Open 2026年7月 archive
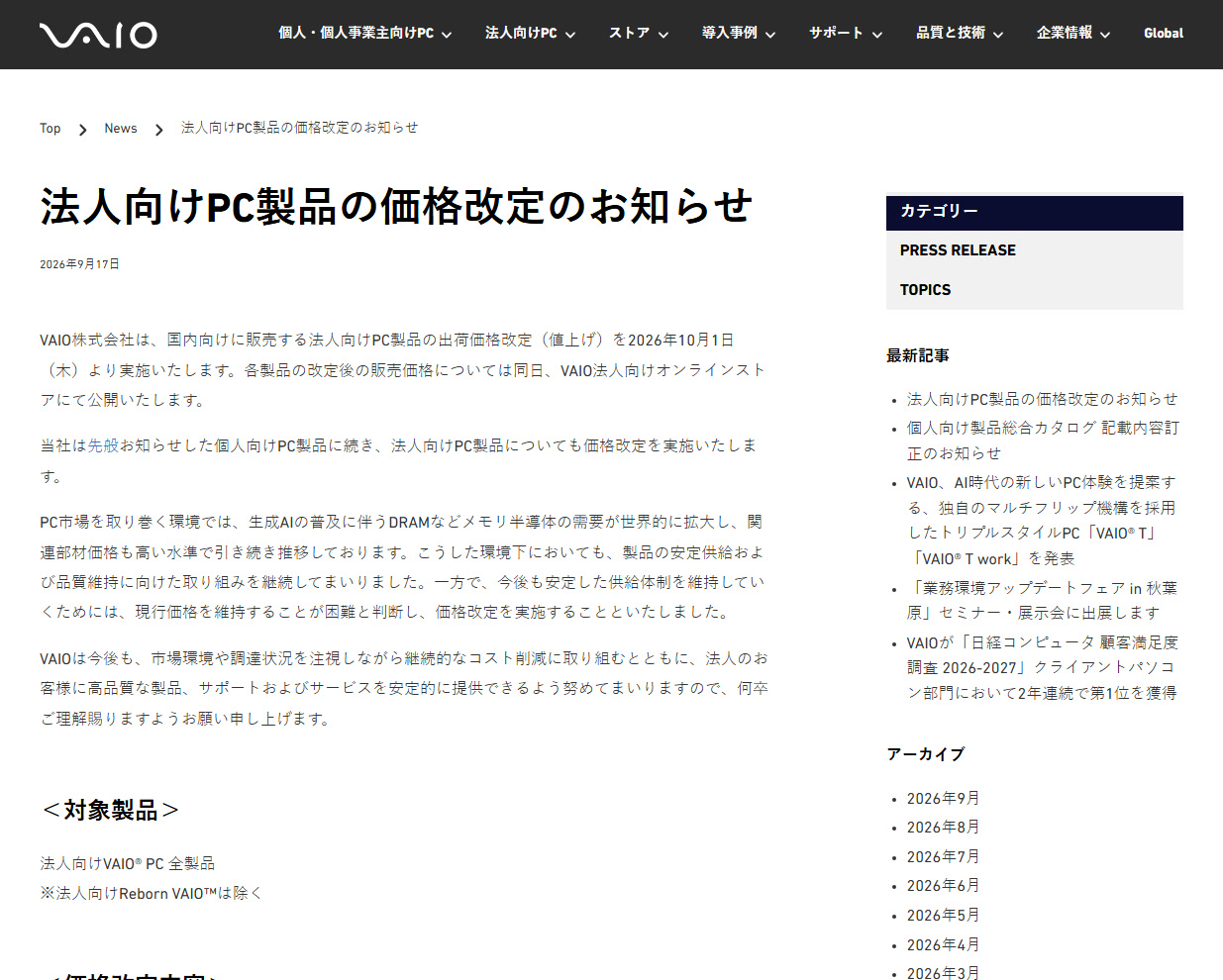Viewport: 1223px width, 980px height. pyautogui.click(x=943, y=857)
